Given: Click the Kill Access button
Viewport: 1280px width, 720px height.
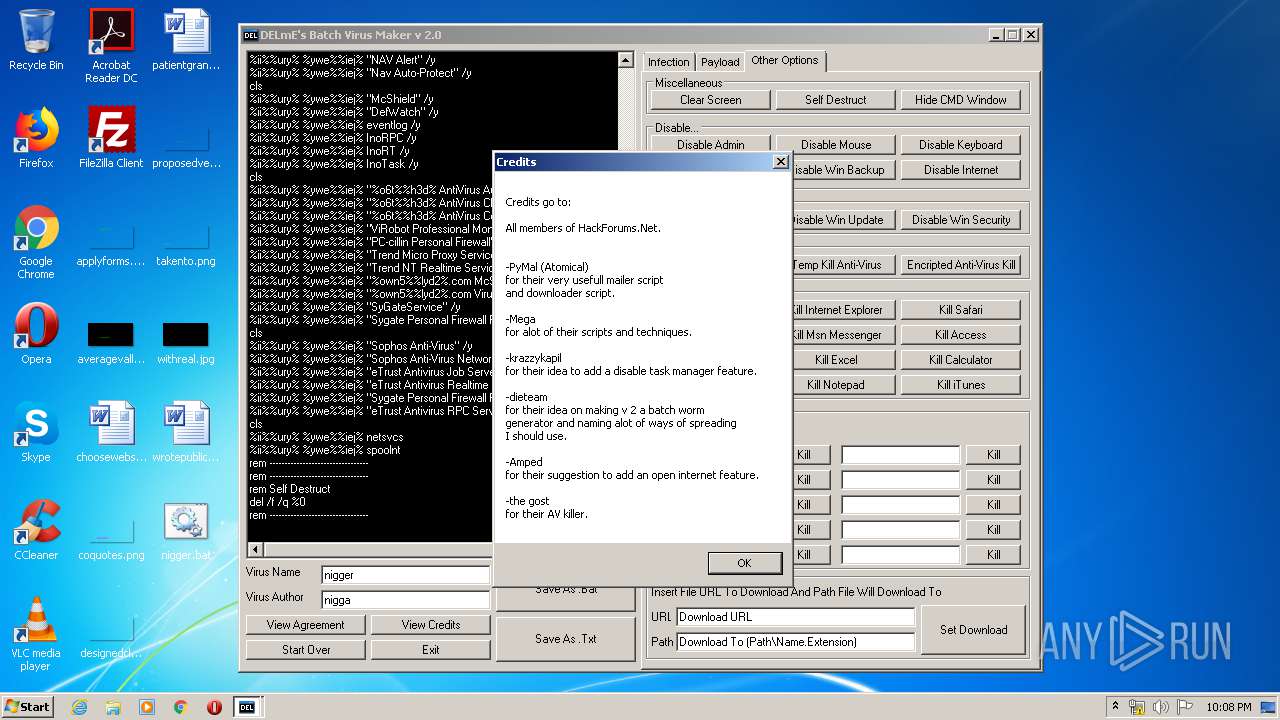Looking at the screenshot, I should pos(960,335).
